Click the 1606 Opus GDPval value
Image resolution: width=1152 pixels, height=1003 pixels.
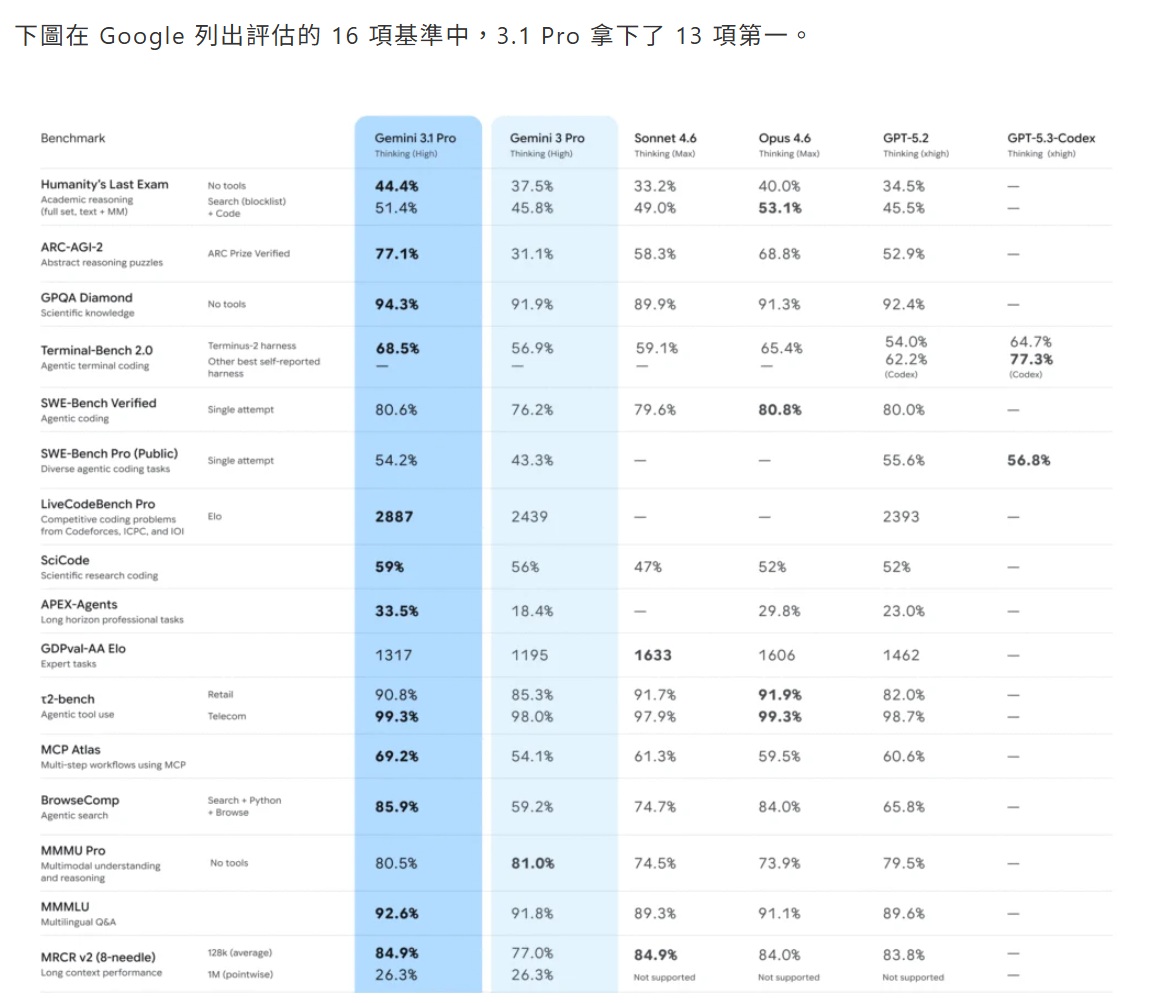pyautogui.click(x=777, y=655)
